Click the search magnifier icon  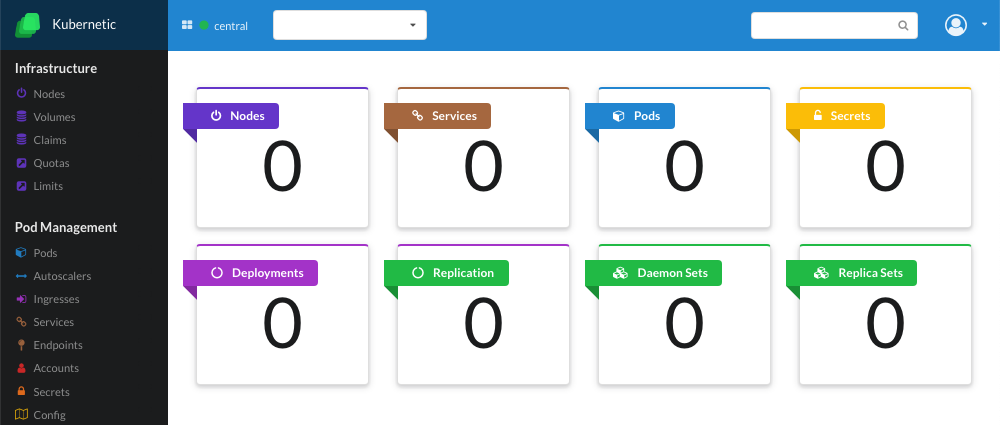[903, 26]
